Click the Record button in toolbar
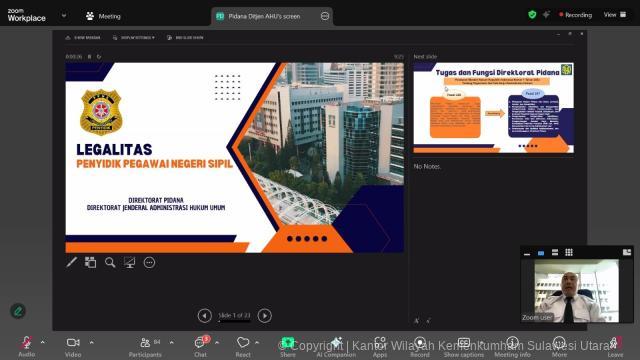The width and height of the screenshot is (640, 360). coord(420,347)
